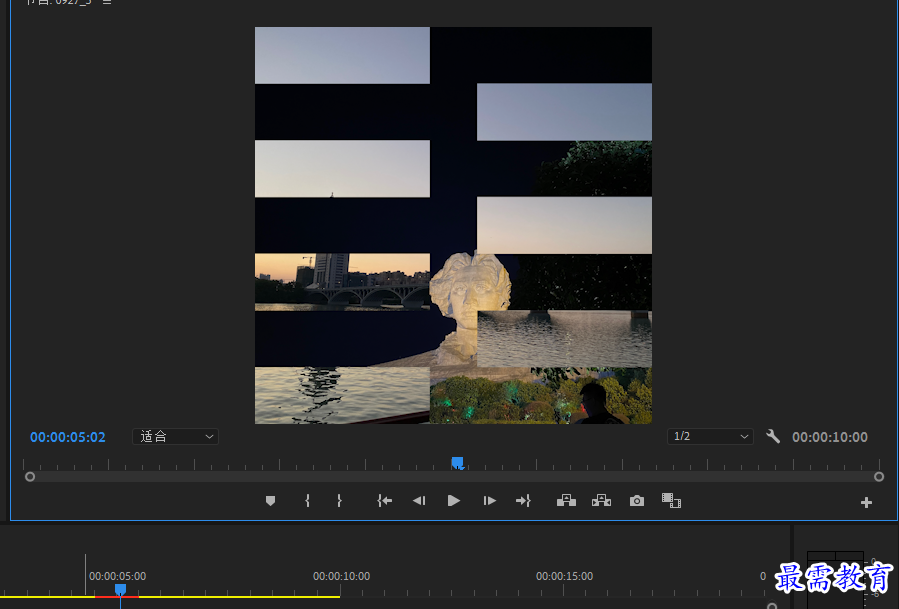The height and width of the screenshot is (609, 899).
Task: Mark Out point with right brace button
Action: pyautogui.click(x=339, y=501)
